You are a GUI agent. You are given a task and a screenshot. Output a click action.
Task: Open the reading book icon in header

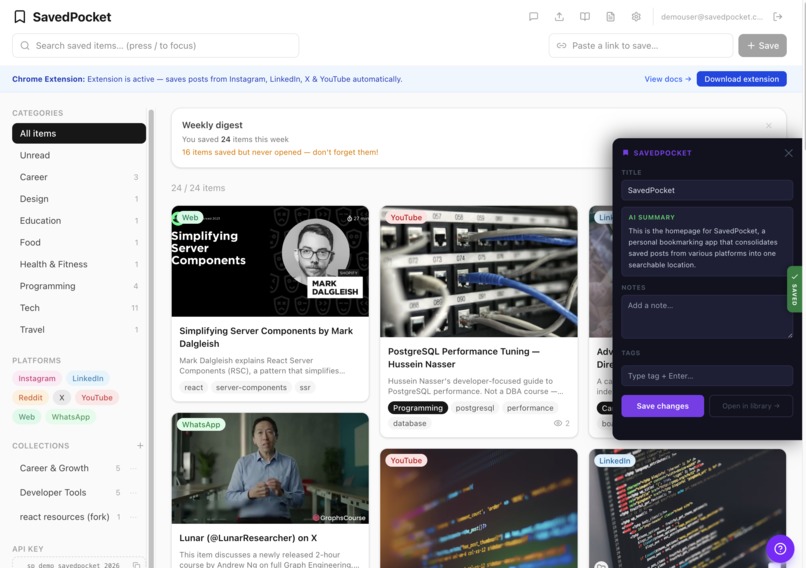point(585,17)
